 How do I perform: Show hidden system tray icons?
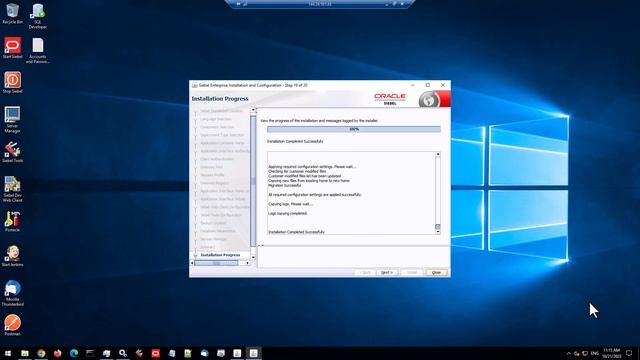(569, 353)
